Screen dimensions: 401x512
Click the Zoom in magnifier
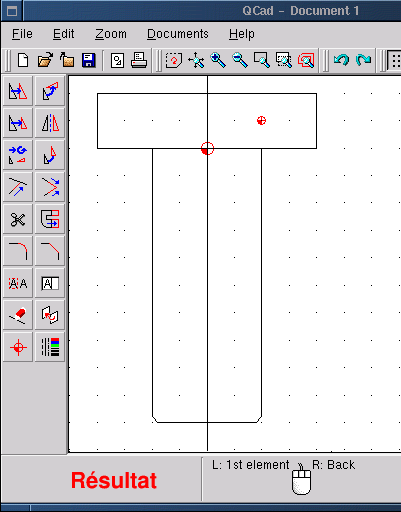pos(218,61)
